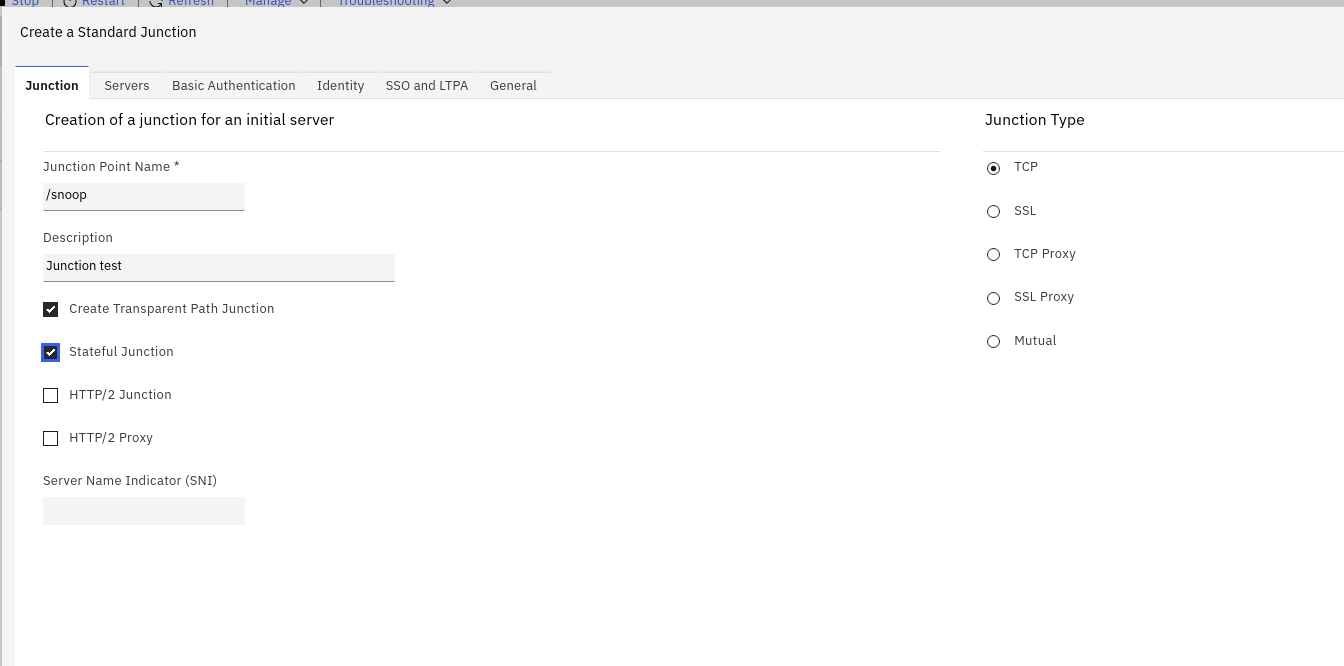This screenshot has height=666, width=1344.
Task: Open the Basic Authentication tab
Action: tap(233, 85)
